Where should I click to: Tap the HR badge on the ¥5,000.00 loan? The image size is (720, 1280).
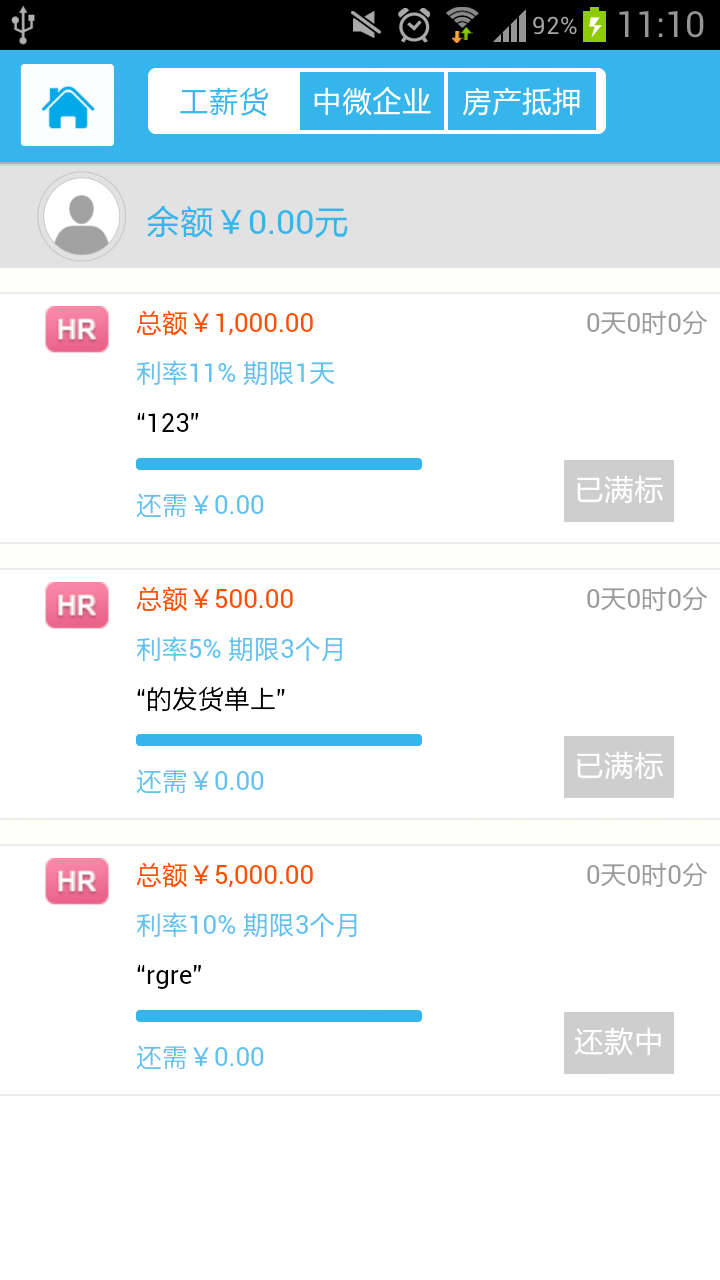tap(77, 881)
